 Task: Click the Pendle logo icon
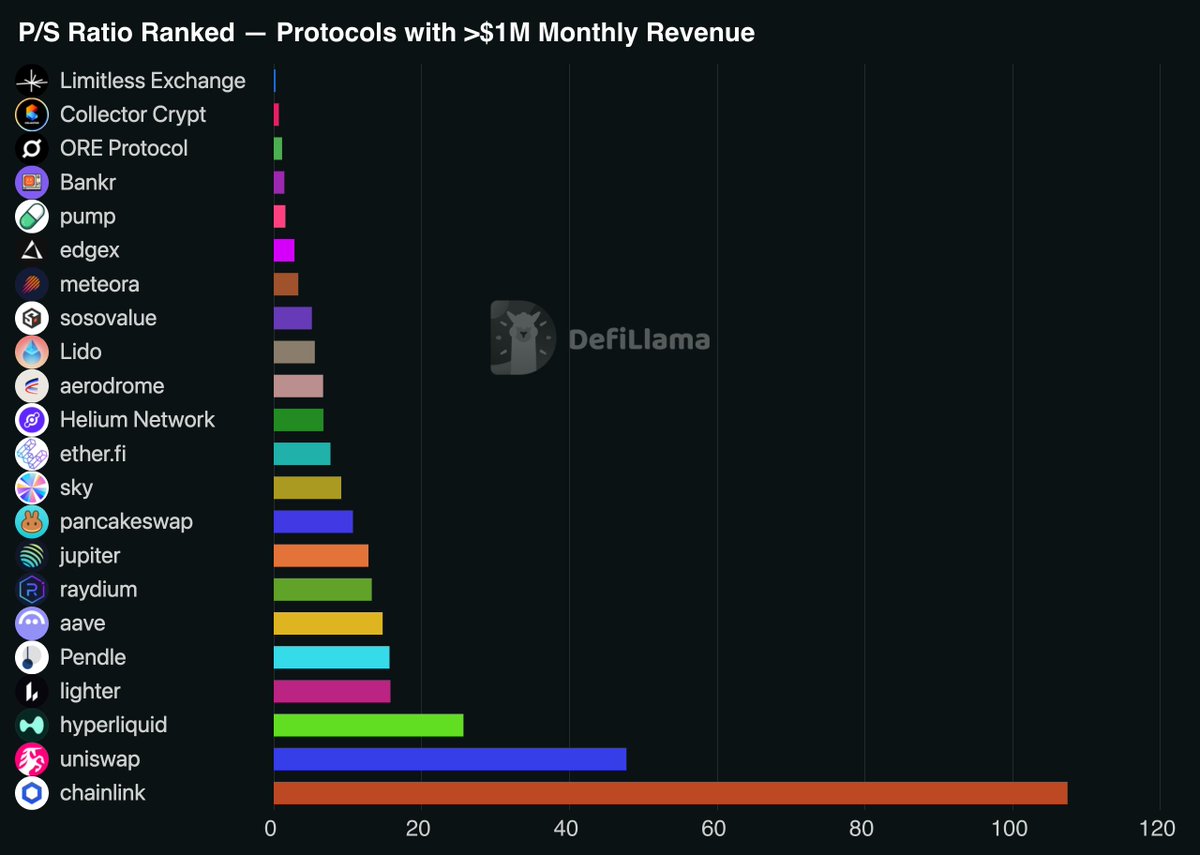tap(32, 658)
